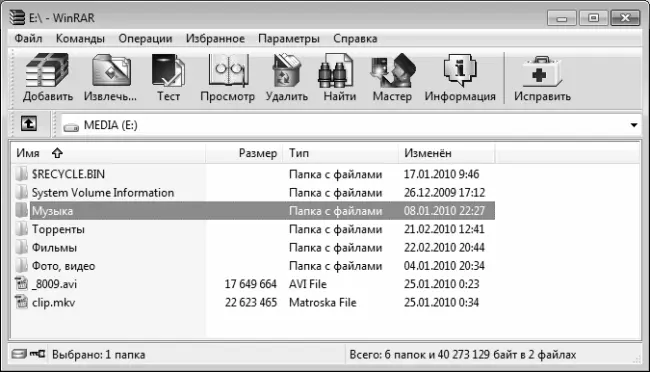Click the Выбрано: 1 папка status text
Screen dimensions: 650x372
click(x=99, y=355)
